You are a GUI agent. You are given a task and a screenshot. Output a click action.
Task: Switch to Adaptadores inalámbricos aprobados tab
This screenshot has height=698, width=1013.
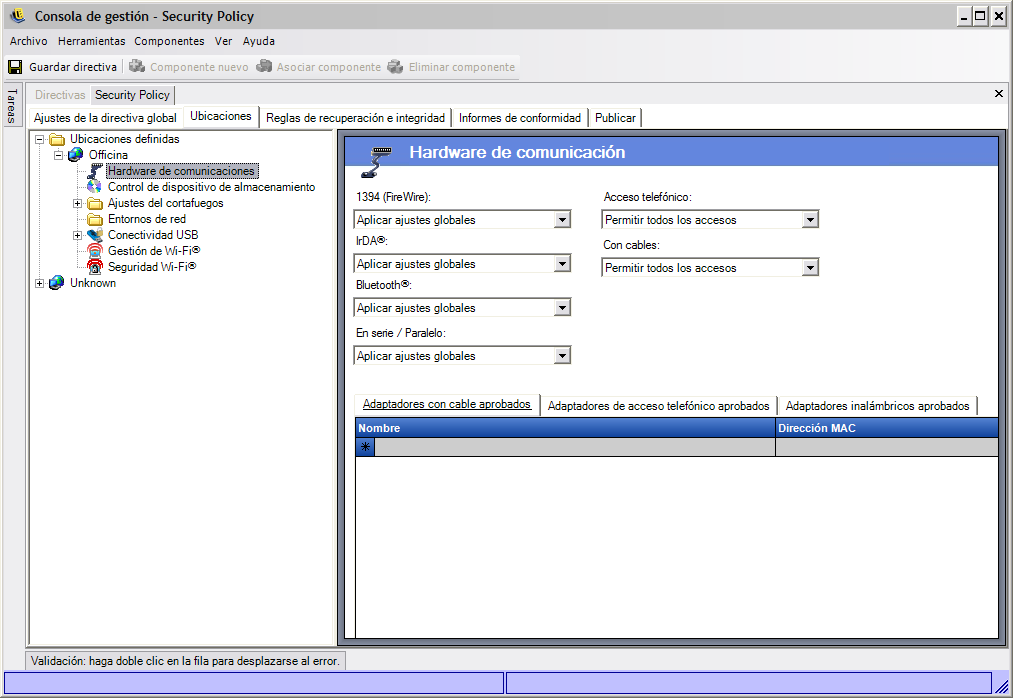(877, 406)
